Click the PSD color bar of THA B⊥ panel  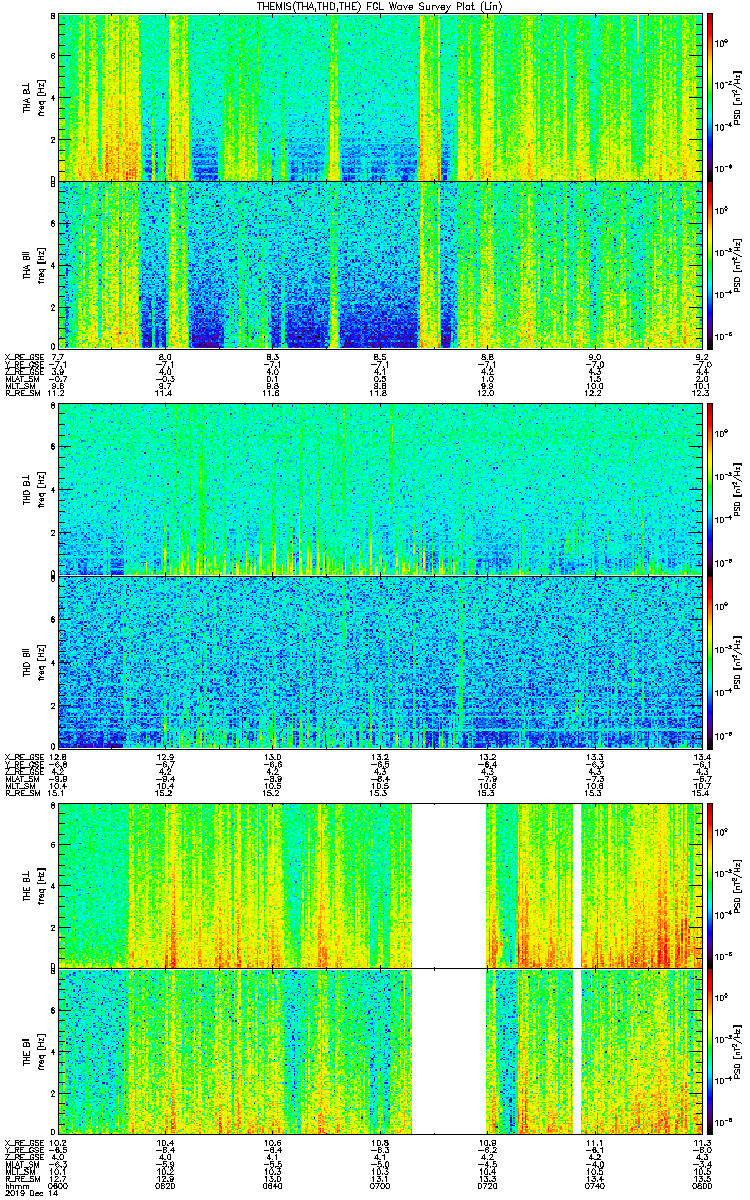point(710,96)
